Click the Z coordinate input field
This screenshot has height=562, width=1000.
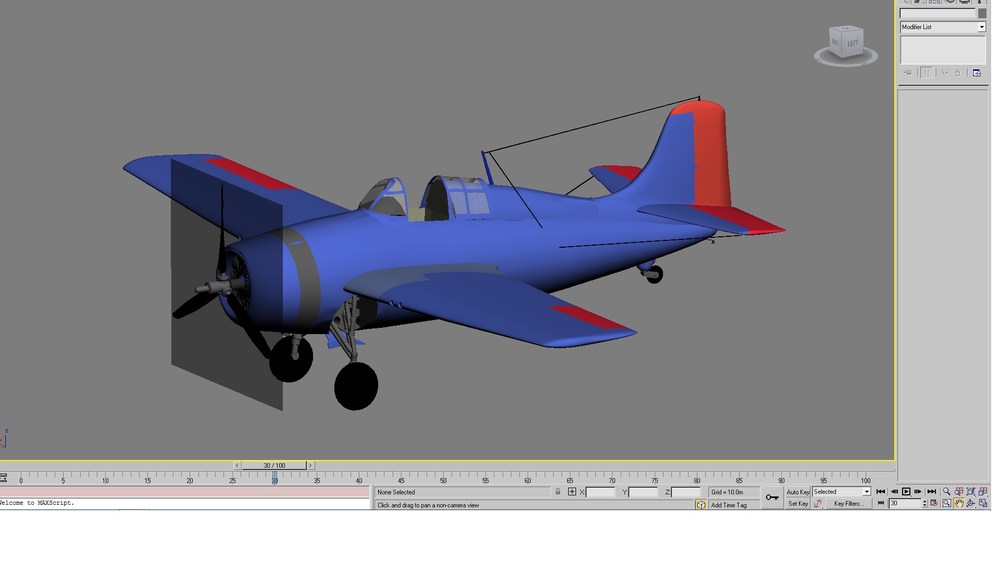coord(686,492)
